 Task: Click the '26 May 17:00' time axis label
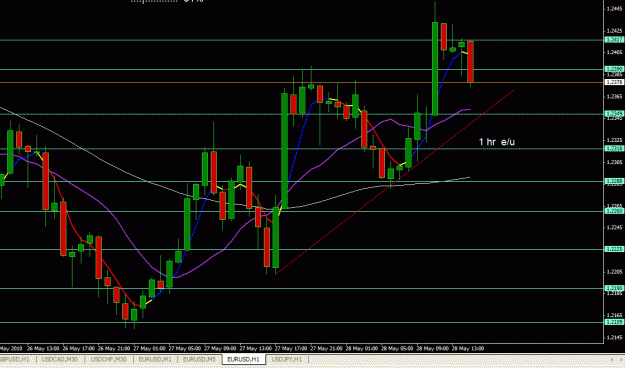(78, 348)
